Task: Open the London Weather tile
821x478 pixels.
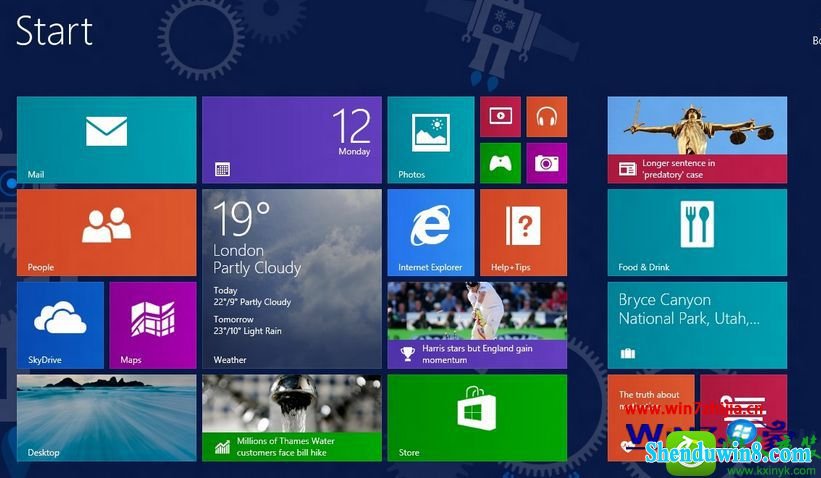Action: 292,279
